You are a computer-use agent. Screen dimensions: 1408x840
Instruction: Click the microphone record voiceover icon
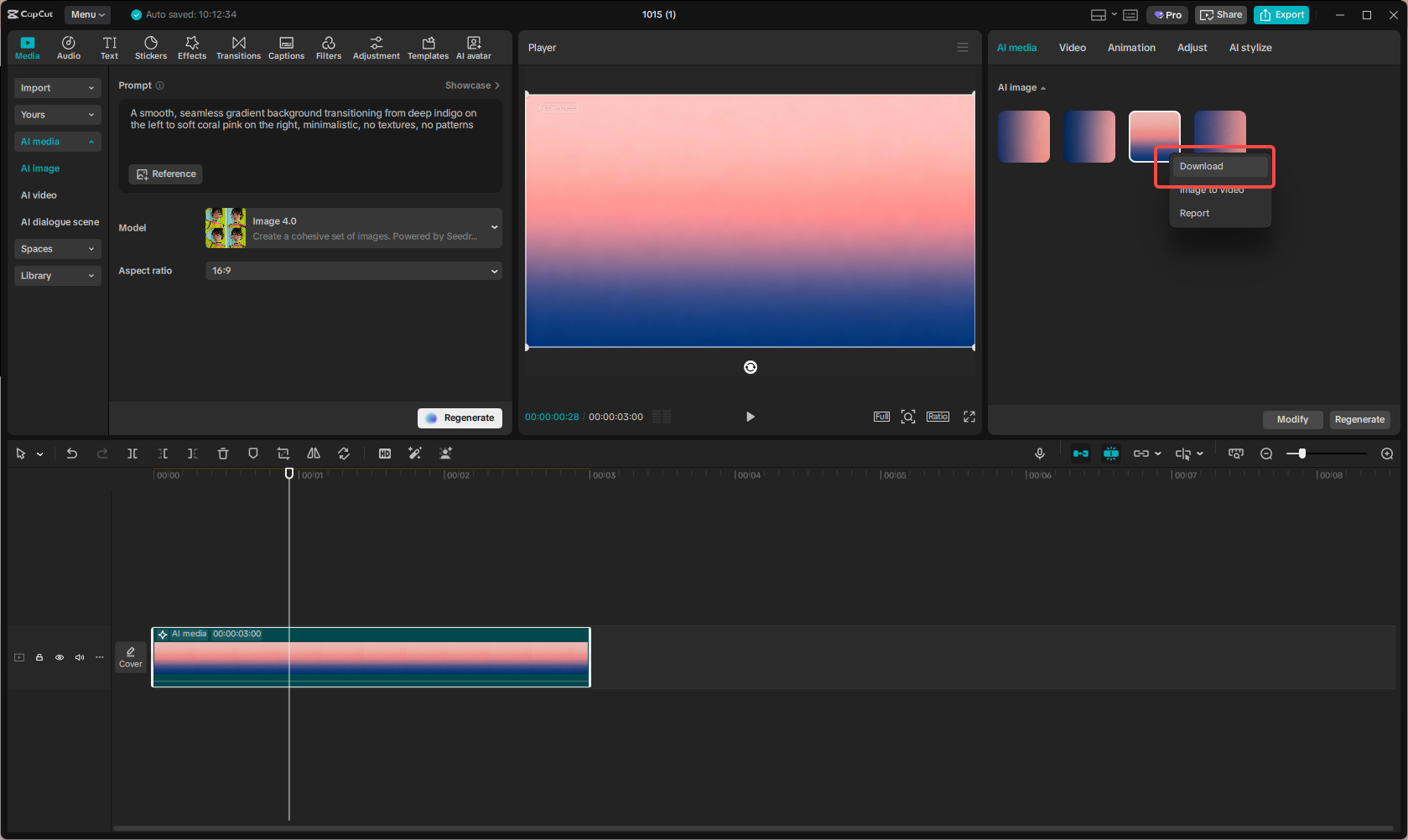[1040, 454]
